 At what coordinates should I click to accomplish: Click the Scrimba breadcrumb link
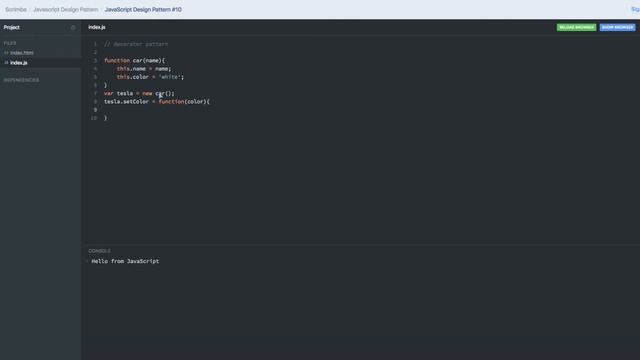tap(16, 9)
